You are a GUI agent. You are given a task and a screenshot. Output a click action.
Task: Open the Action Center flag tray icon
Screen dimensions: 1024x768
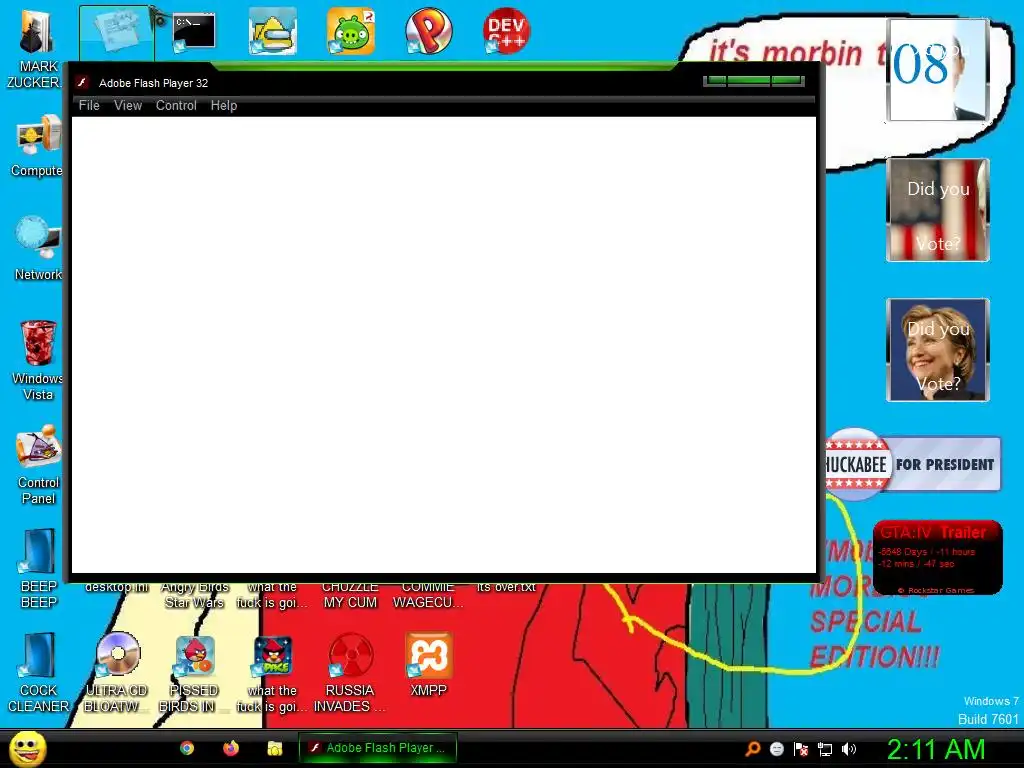(x=801, y=749)
